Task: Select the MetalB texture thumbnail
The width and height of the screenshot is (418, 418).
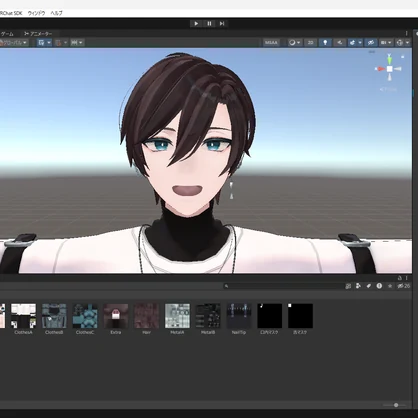Action: pyautogui.click(x=208, y=316)
